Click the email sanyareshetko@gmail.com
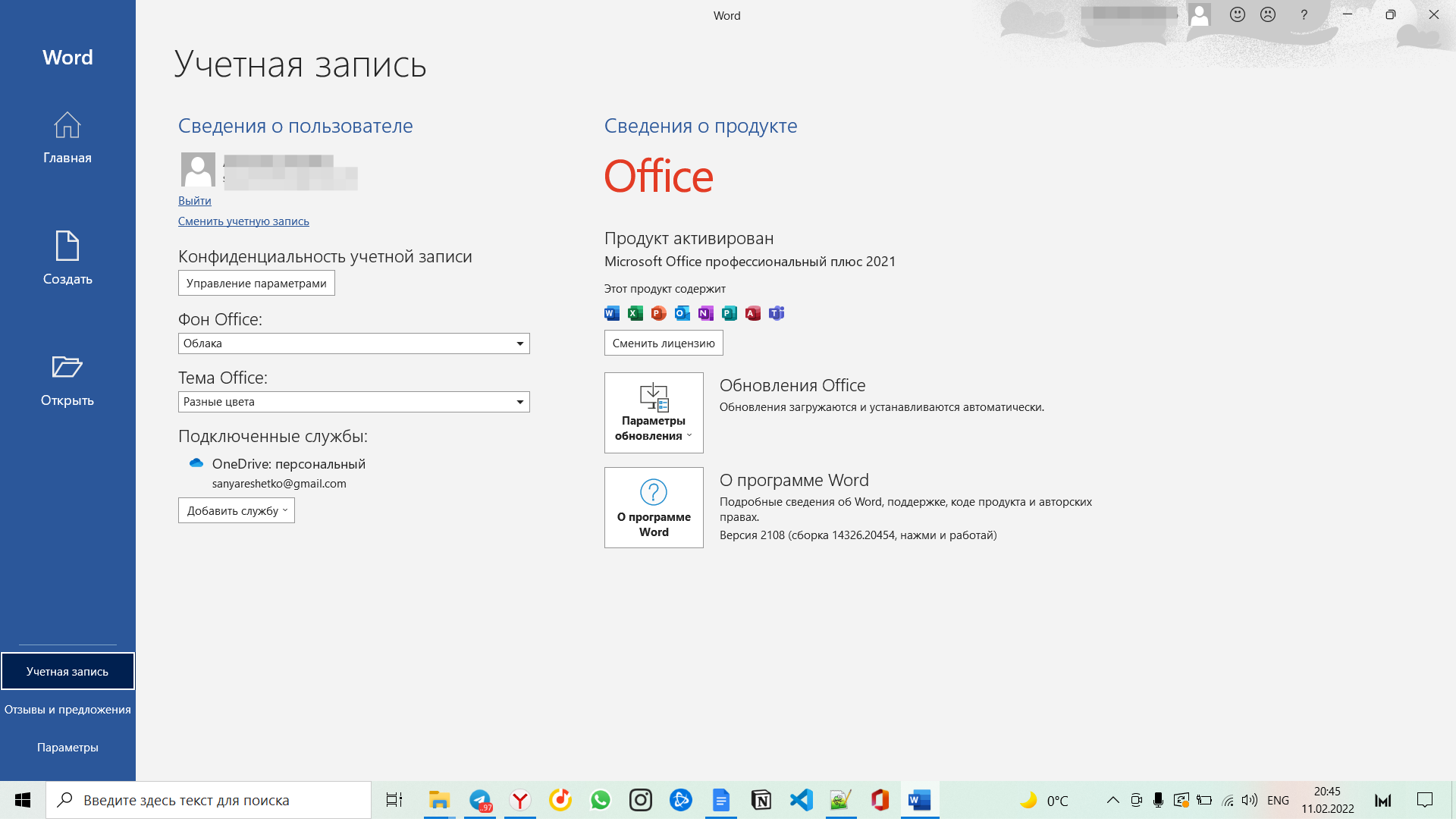 coord(279,484)
